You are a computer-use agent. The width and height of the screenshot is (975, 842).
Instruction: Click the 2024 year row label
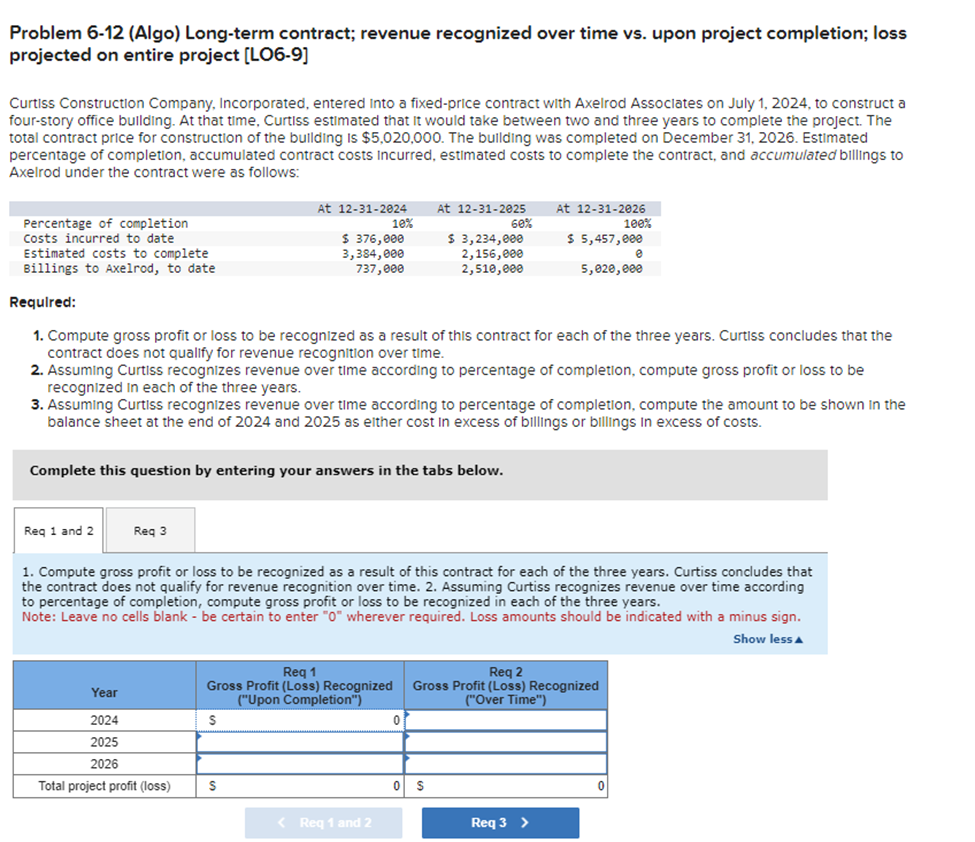point(103,719)
